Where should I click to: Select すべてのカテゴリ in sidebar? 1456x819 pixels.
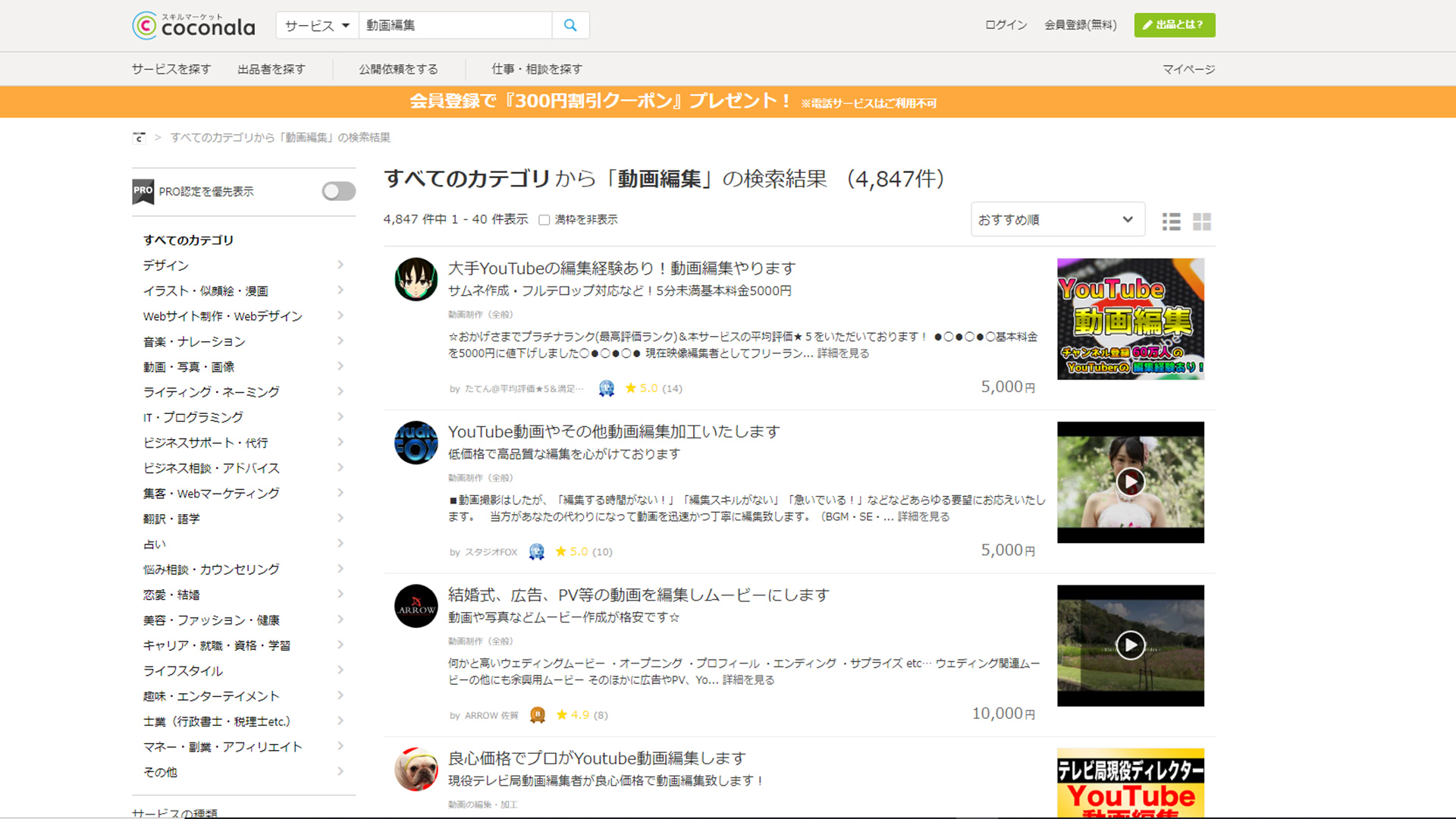coord(188,240)
